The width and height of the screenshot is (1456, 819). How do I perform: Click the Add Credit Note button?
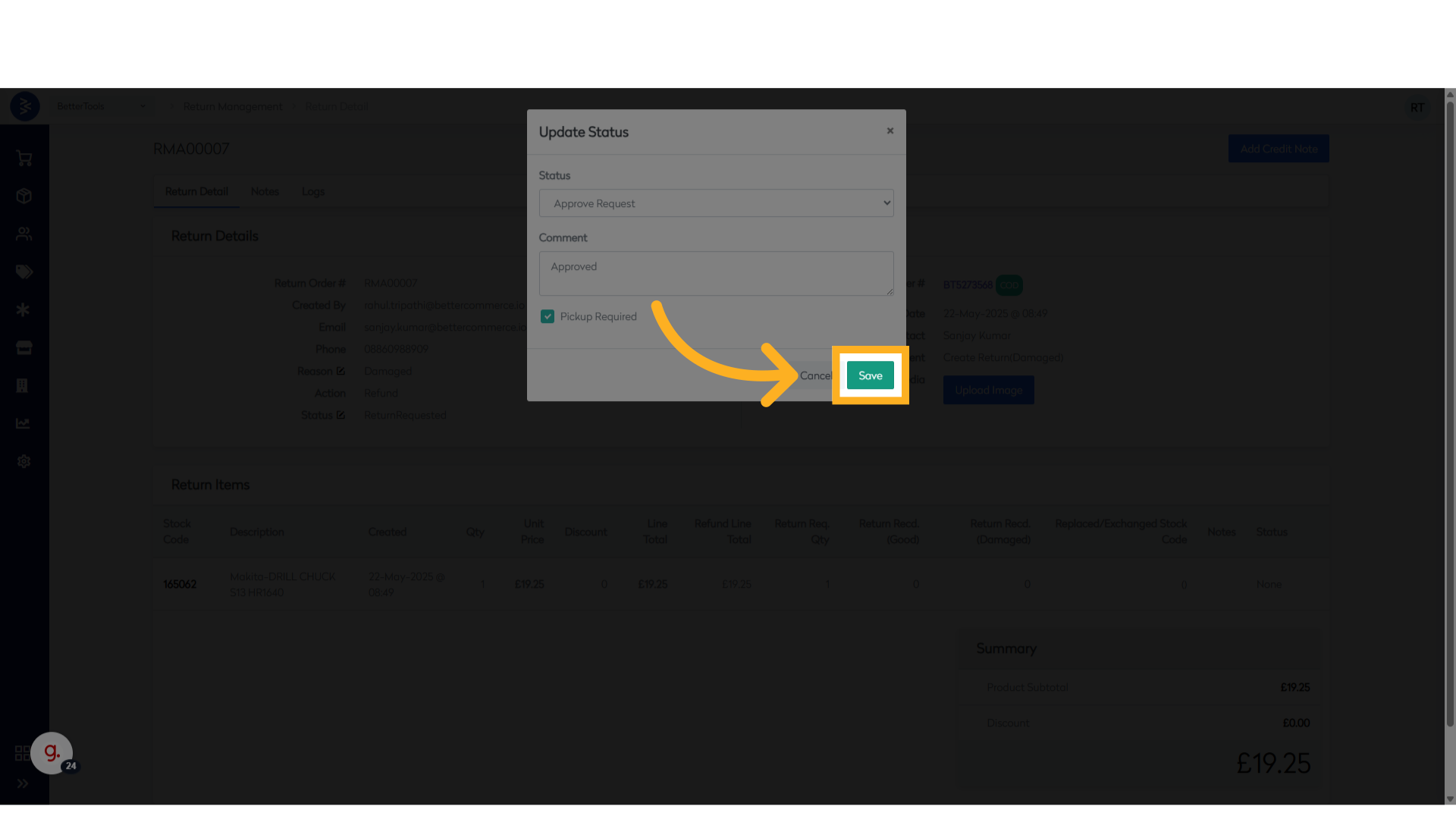pos(1278,149)
